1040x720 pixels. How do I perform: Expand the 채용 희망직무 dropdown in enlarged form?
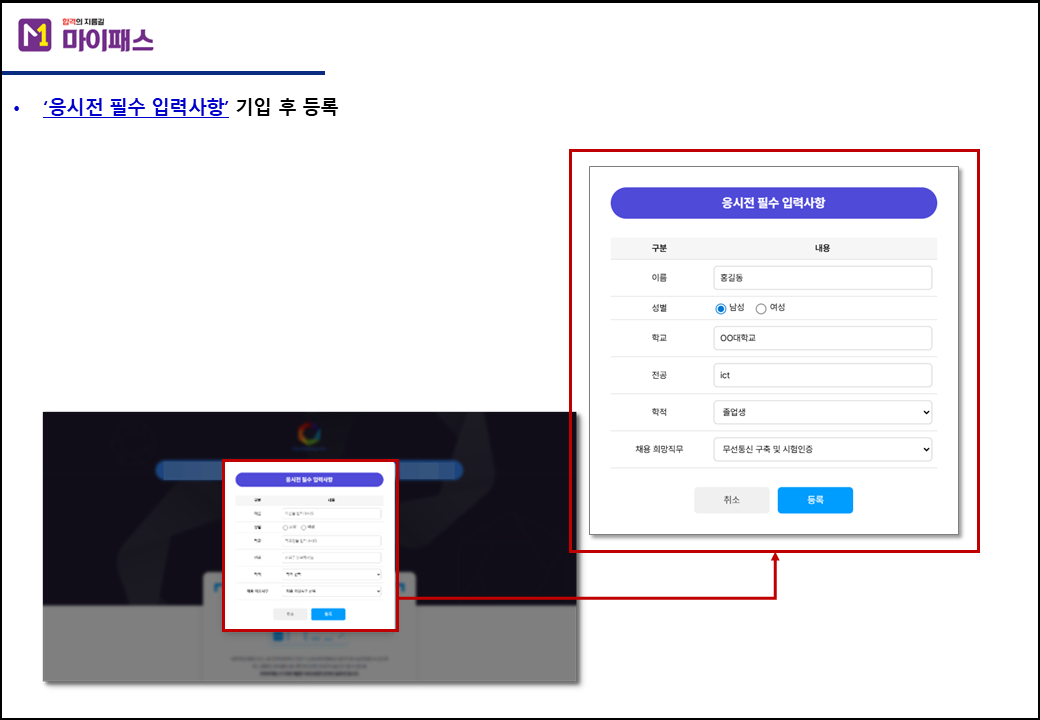pos(822,450)
